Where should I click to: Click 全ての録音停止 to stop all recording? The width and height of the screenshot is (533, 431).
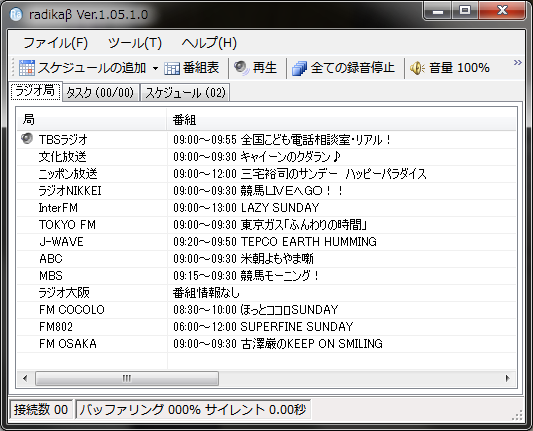[353, 68]
